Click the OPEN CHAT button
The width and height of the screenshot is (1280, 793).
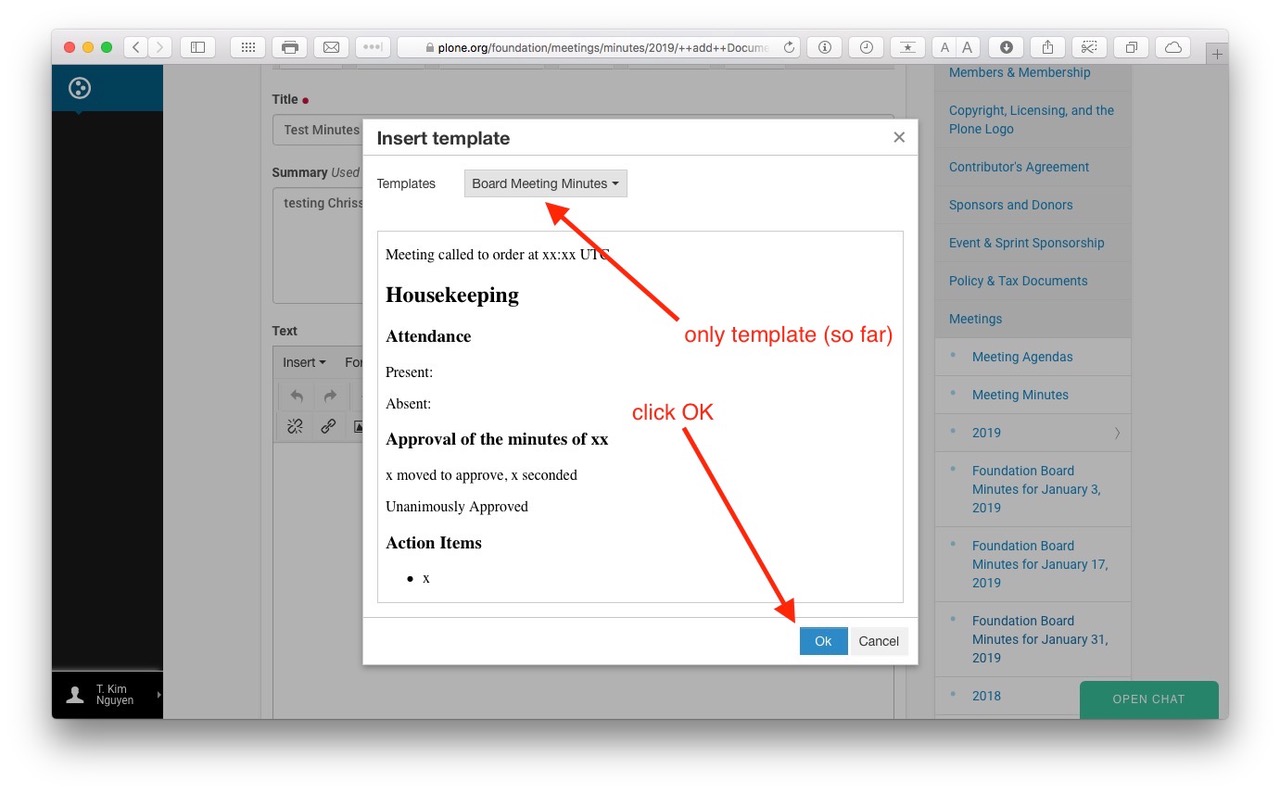(1149, 699)
